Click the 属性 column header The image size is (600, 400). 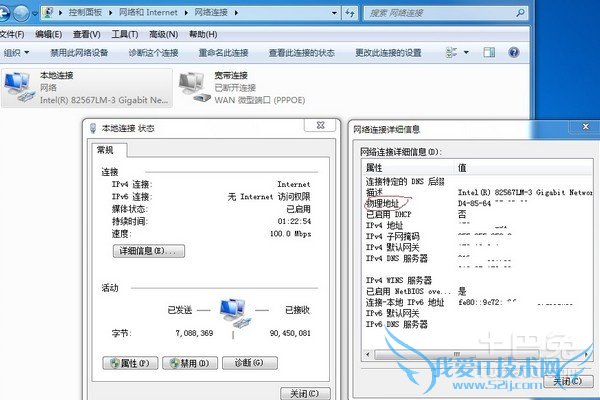[x=408, y=167]
